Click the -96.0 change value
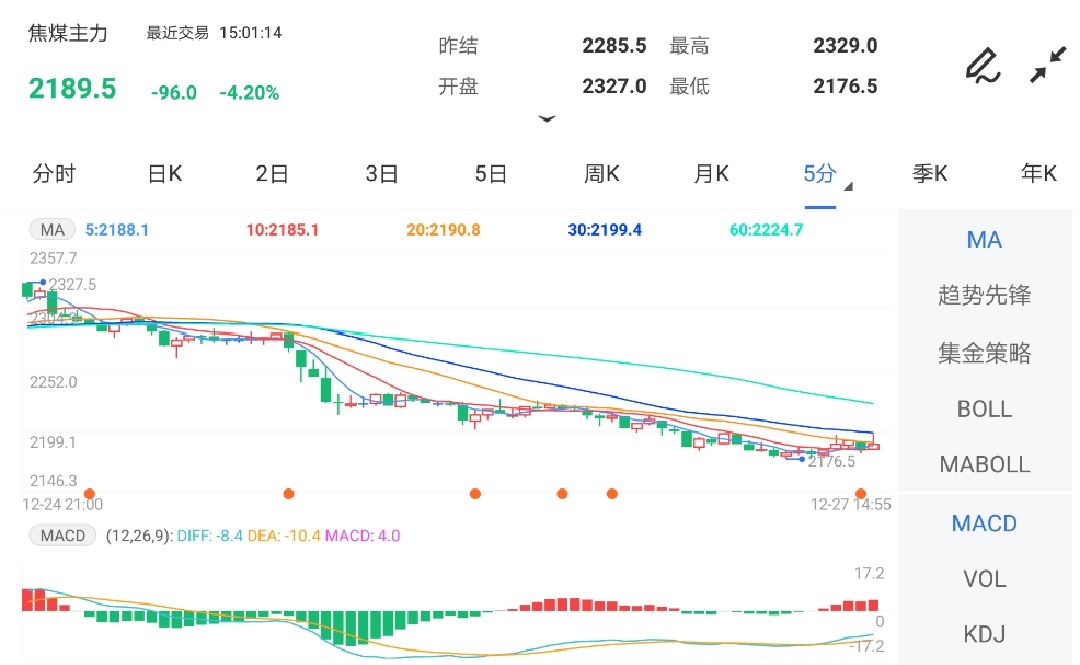 (174, 92)
